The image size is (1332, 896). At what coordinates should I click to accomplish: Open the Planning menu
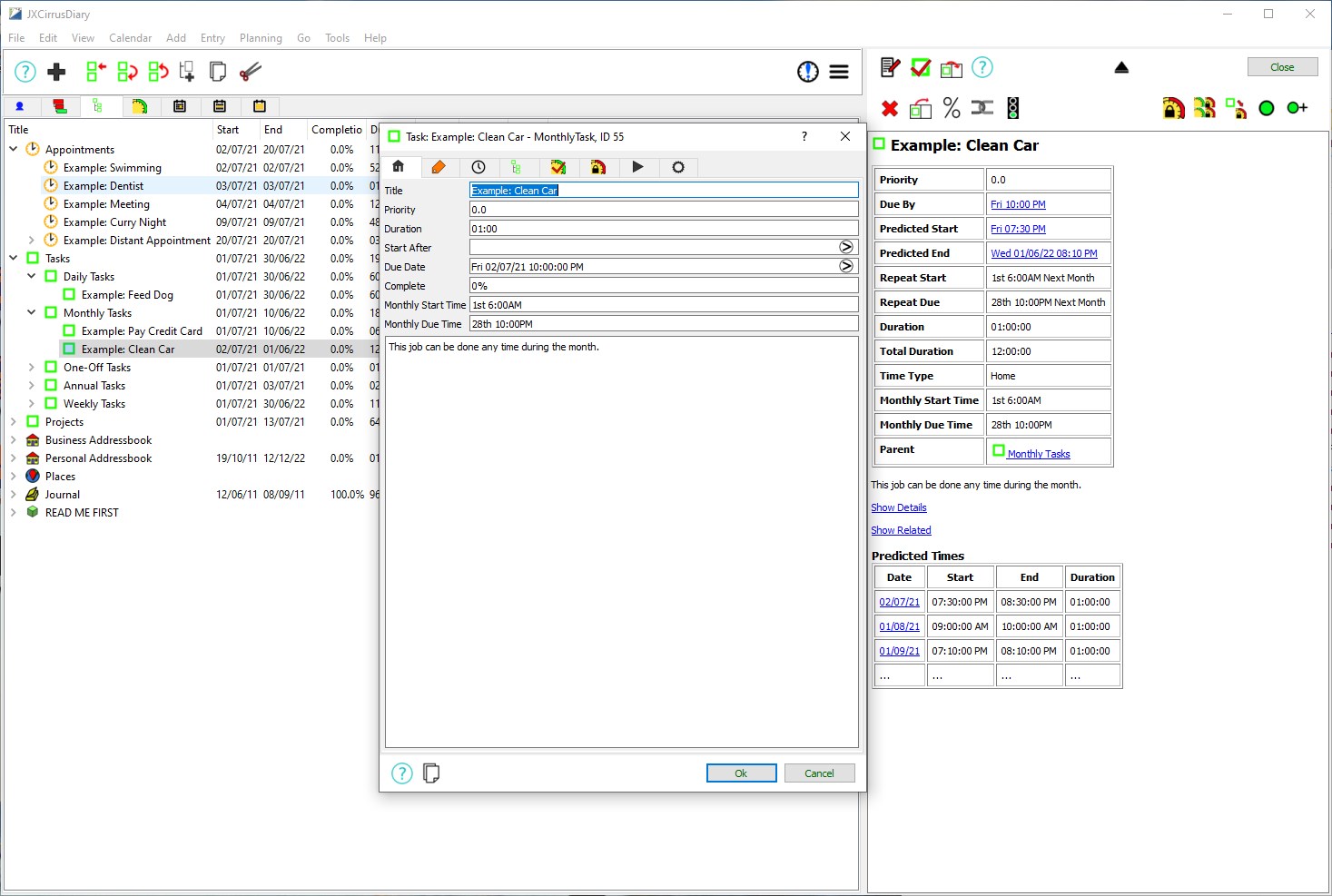tap(261, 38)
